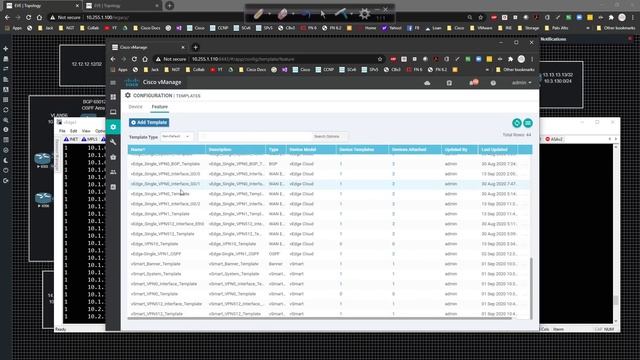
Task: Open the bottom vAnalytics sidebar icon
Action: tap(113, 187)
